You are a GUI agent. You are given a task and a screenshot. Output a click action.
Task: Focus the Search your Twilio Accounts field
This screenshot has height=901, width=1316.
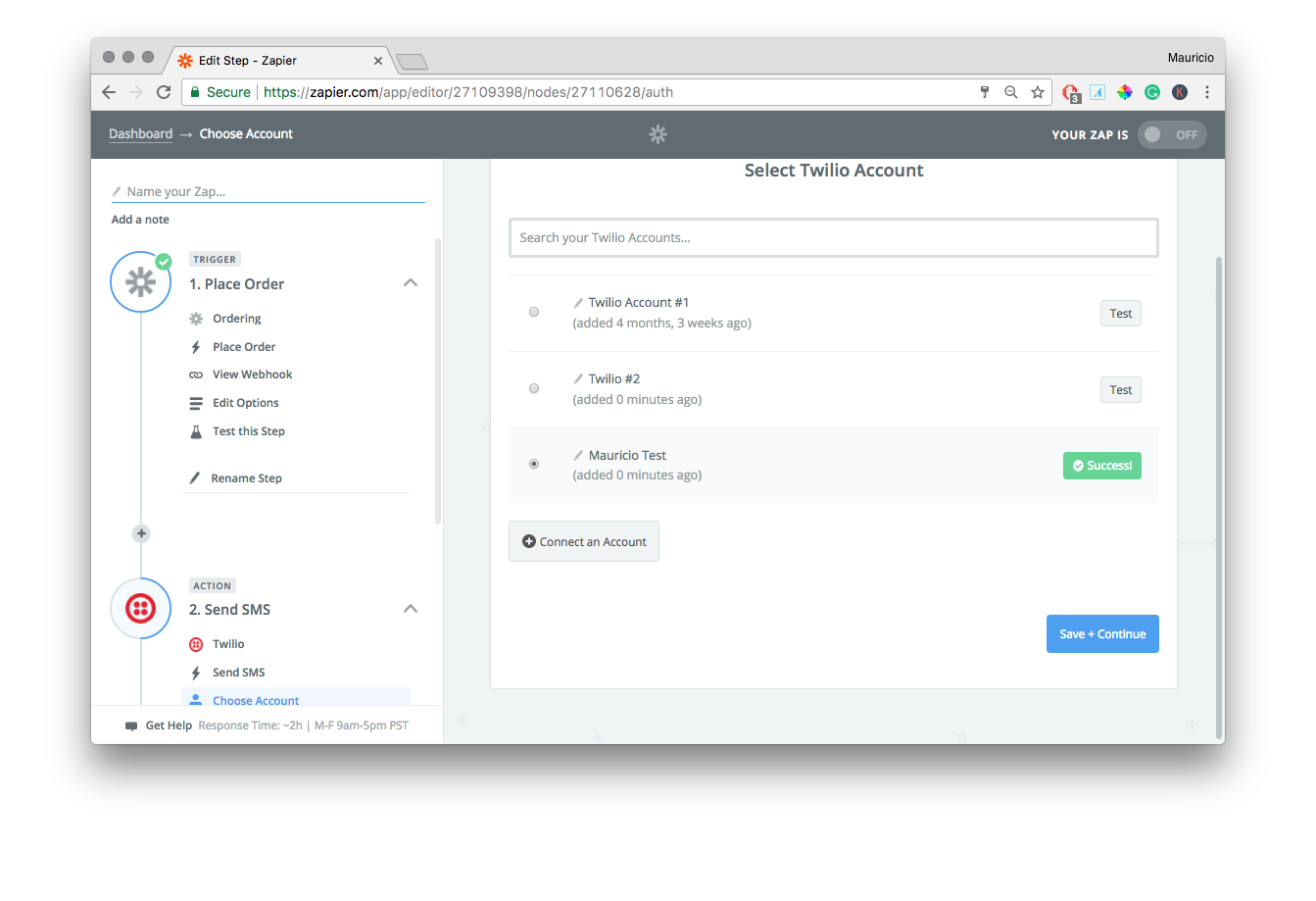pos(834,237)
